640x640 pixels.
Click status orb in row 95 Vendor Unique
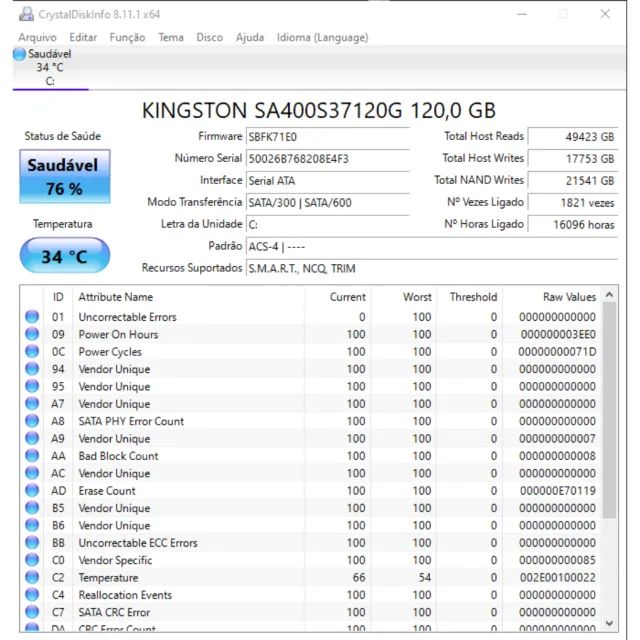32,386
